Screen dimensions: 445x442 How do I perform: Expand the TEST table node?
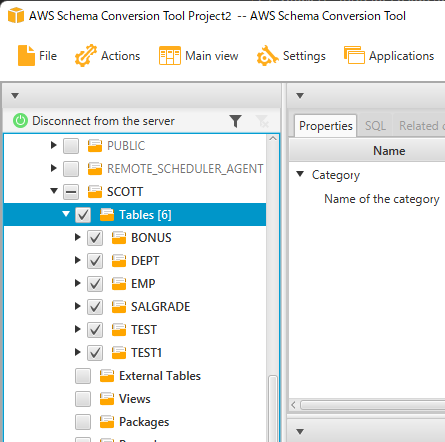(x=78, y=329)
